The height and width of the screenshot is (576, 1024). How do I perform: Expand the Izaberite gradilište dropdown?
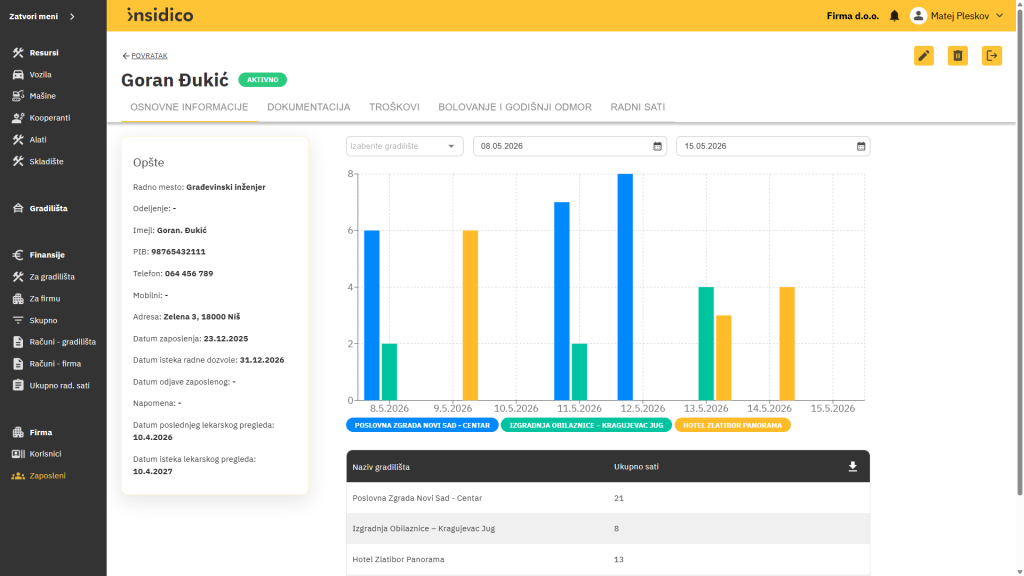tap(404, 146)
